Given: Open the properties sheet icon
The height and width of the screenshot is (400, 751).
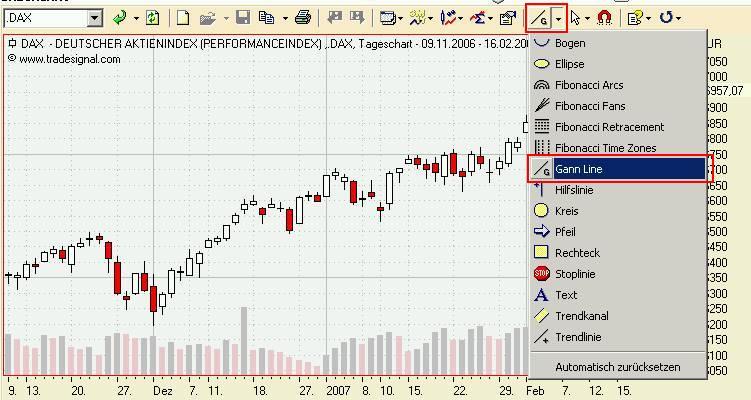Looking at the screenshot, I should tap(507, 18).
